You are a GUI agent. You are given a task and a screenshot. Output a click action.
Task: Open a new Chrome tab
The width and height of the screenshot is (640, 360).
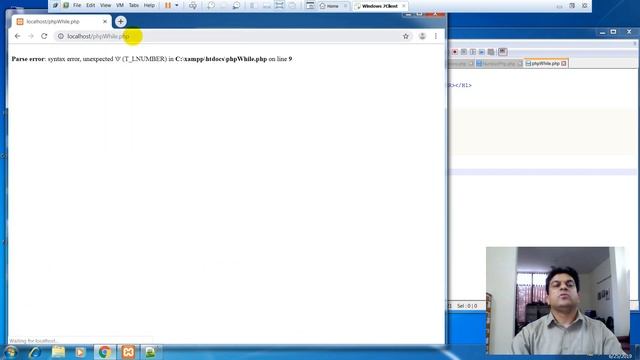click(x=120, y=21)
